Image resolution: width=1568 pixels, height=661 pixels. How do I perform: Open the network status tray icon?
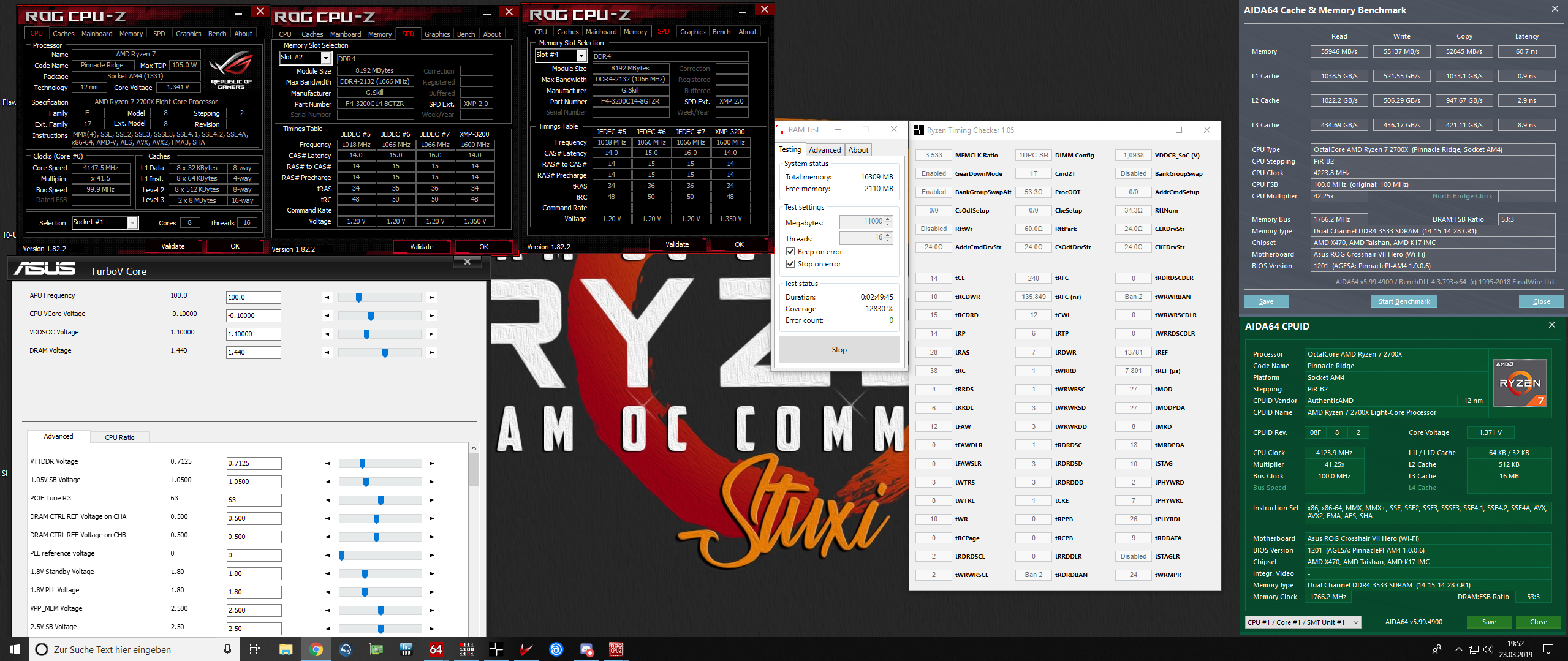pos(1473,649)
